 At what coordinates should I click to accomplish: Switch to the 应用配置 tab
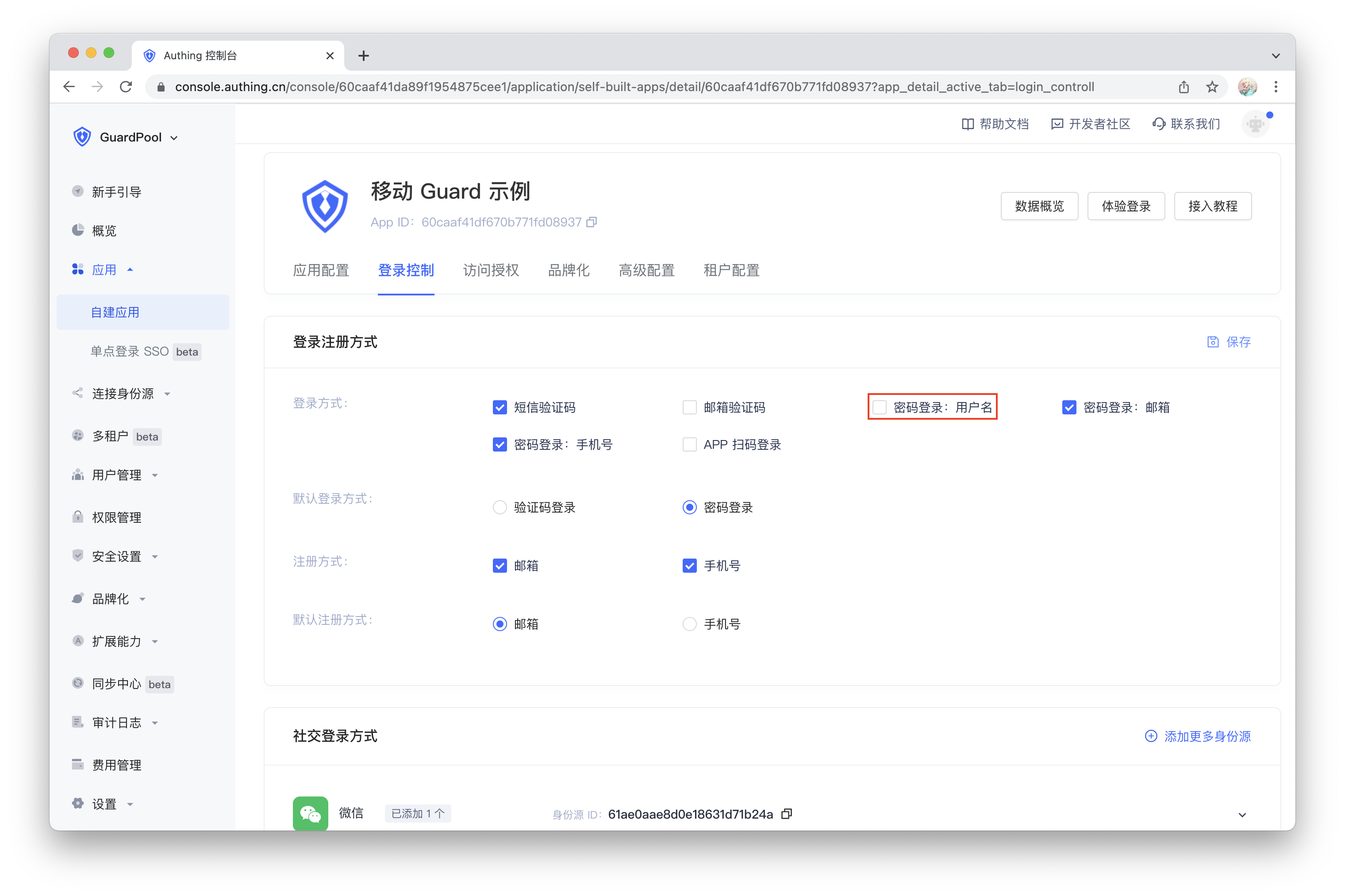point(321,270)
